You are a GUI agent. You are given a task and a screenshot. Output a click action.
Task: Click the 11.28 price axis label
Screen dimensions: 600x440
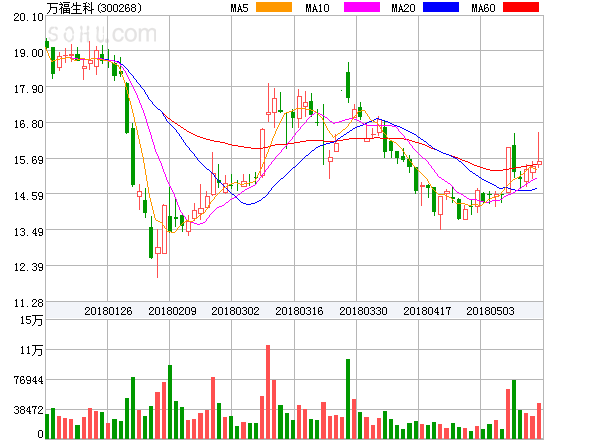[29, 303]
